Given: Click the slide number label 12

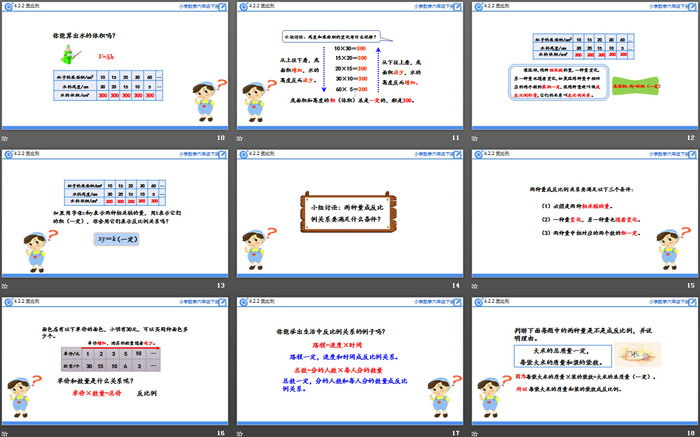Looking at the screenshot, I should point(691,138).
